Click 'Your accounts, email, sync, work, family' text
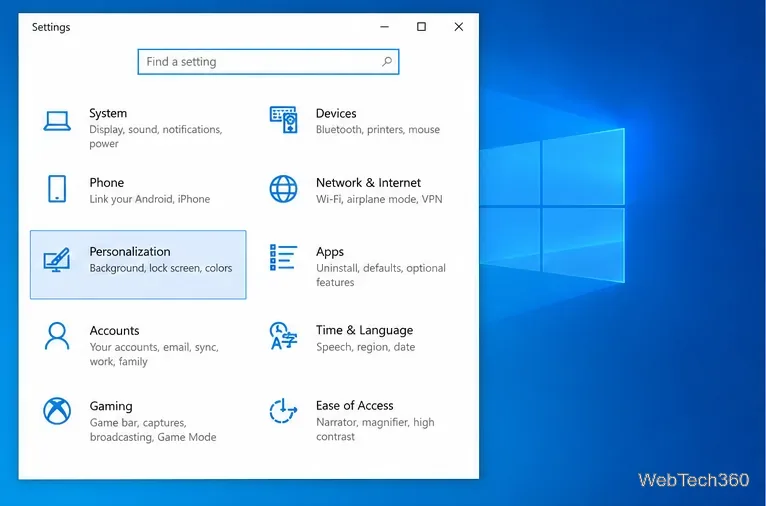The height and width of the screenshot is (506, 766). 154,354
